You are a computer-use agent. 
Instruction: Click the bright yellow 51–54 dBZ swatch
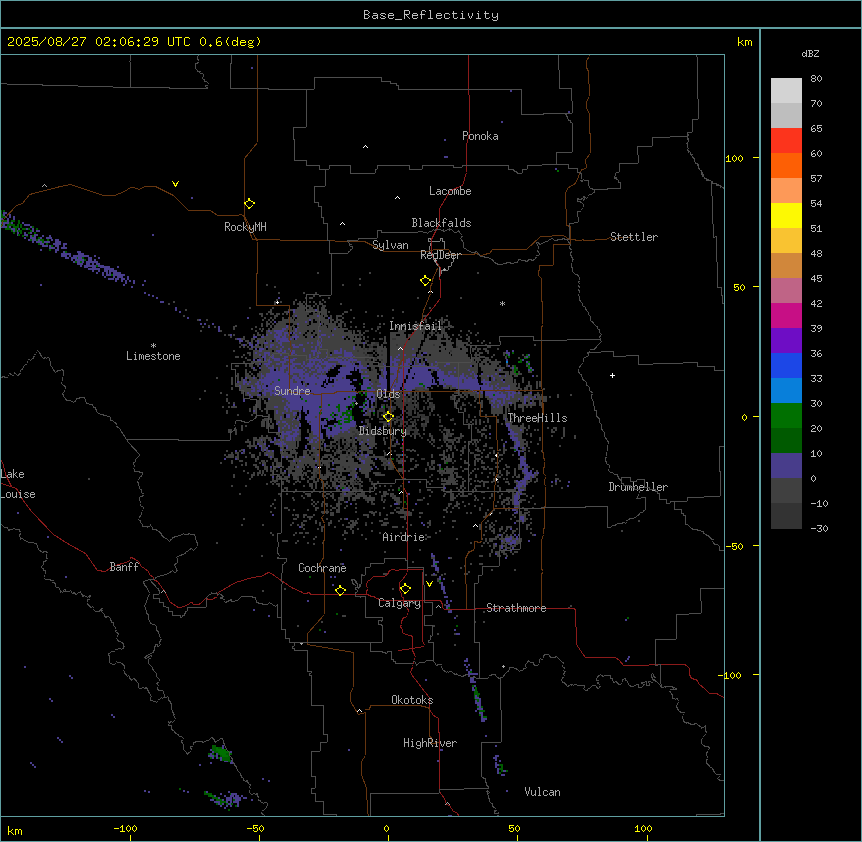click(x=786, y=215)
